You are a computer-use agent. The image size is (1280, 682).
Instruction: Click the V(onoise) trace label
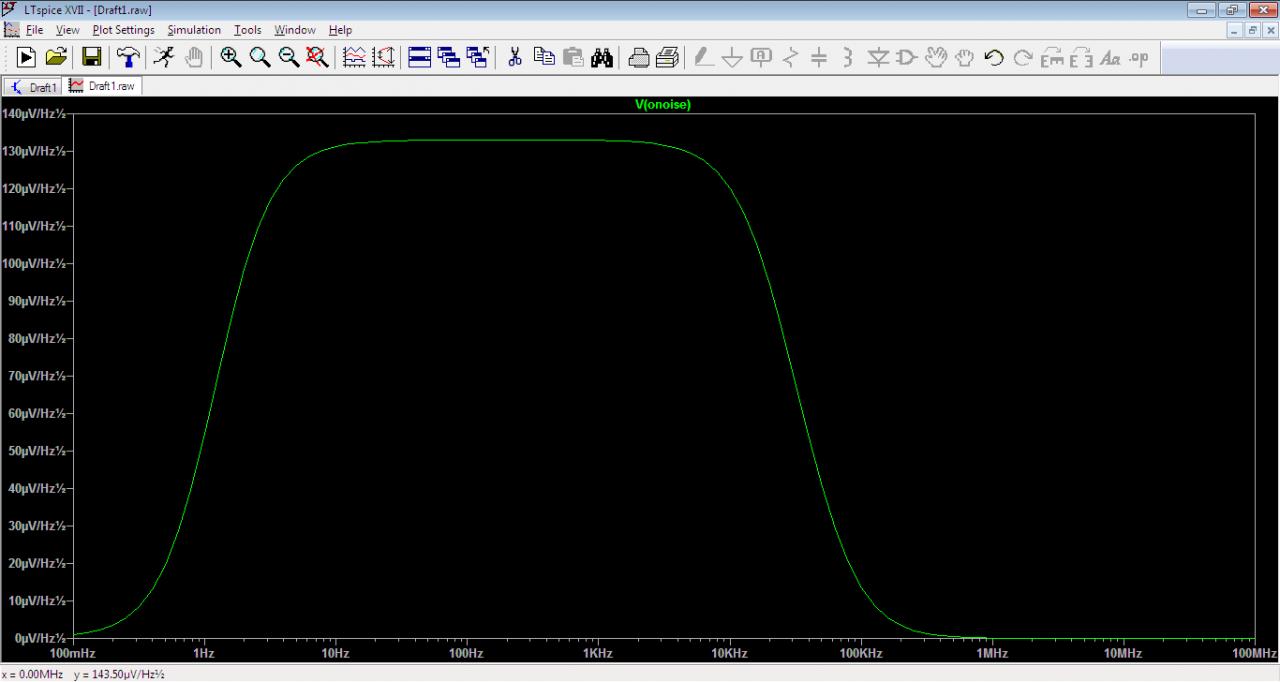pos(662,105)
